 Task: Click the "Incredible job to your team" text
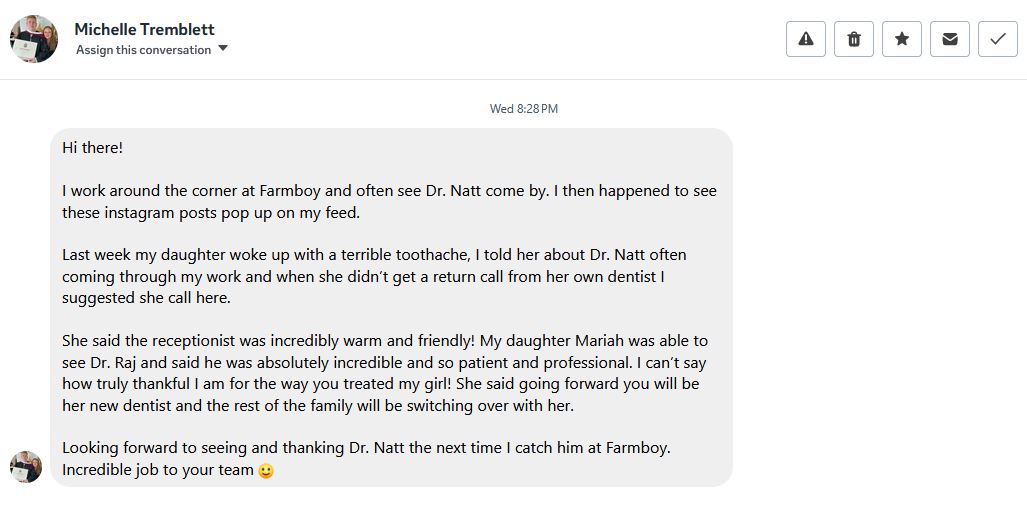coord(158,470)
